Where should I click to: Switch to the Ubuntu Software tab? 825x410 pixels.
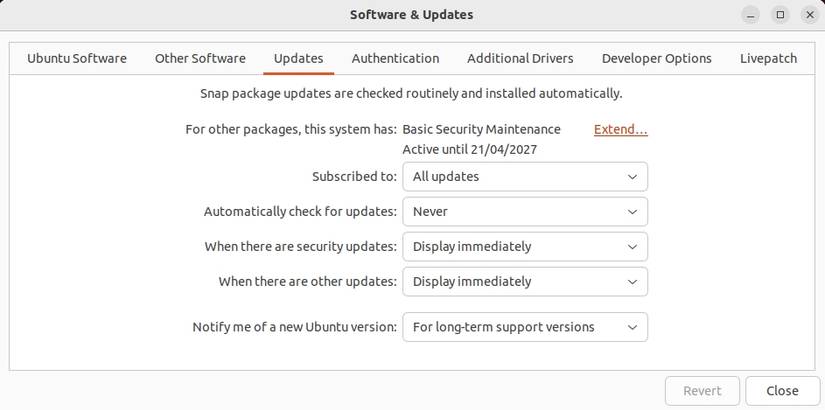point(77,58)
